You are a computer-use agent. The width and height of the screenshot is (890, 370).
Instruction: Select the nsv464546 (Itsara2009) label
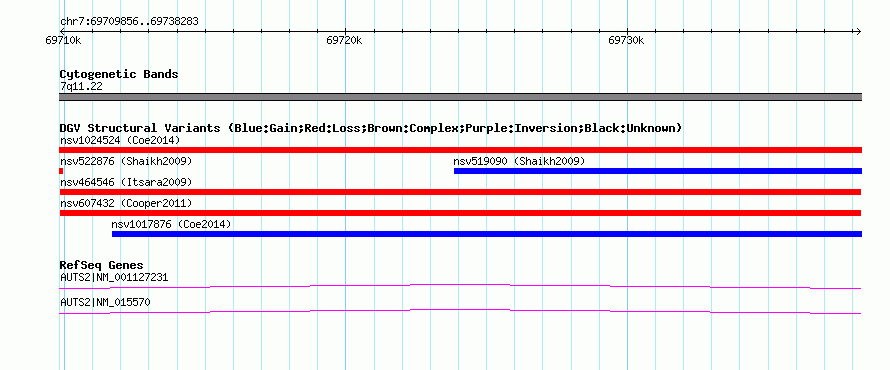click(126, 182)
